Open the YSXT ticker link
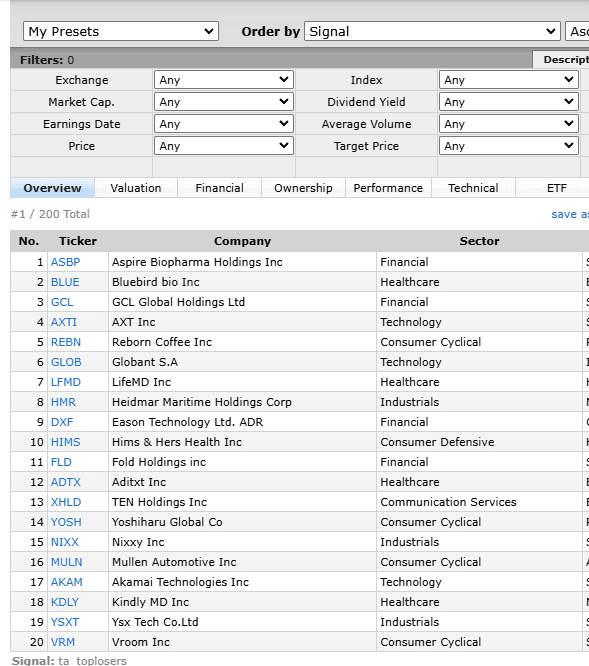Viewport: 589px width, 666px height. tap(65, 621)
